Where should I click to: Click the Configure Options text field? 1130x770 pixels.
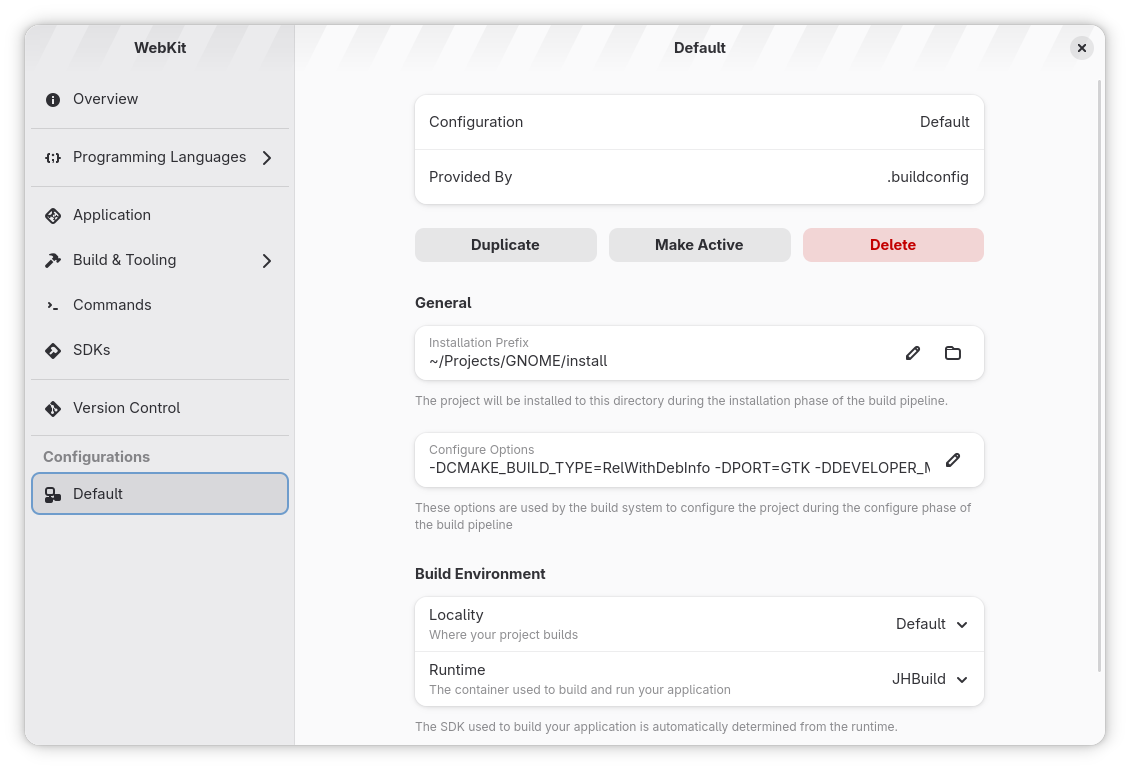(x=679, y=460)
